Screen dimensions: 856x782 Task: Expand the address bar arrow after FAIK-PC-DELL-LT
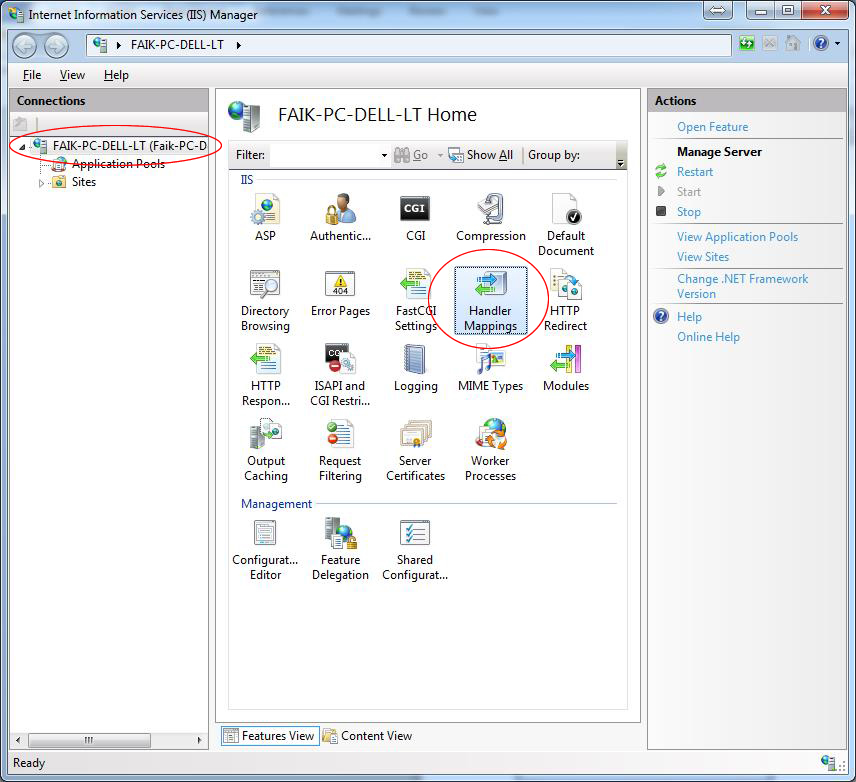coord(239,45)
